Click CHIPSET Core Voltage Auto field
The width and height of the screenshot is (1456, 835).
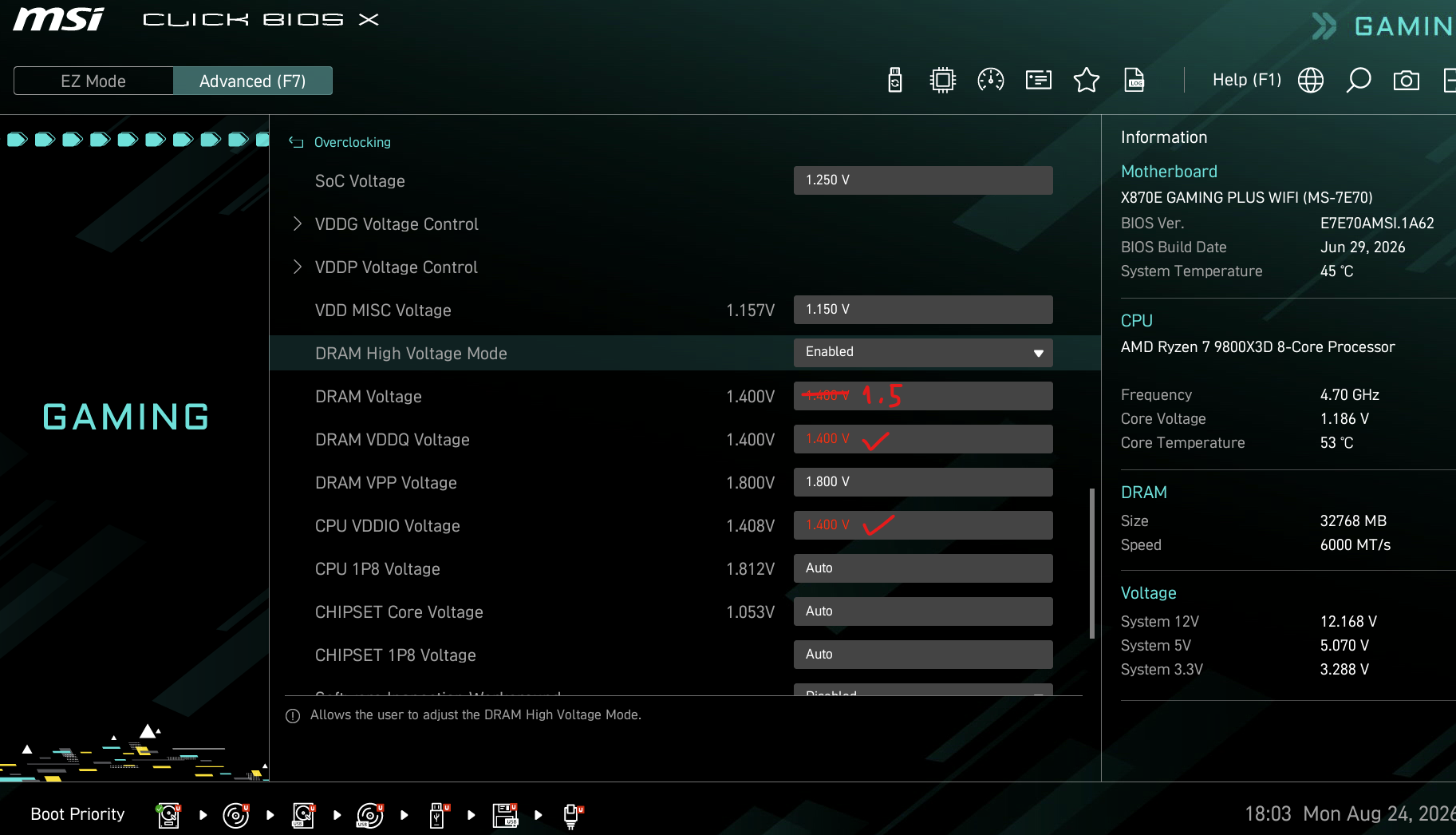pos(923,611)
